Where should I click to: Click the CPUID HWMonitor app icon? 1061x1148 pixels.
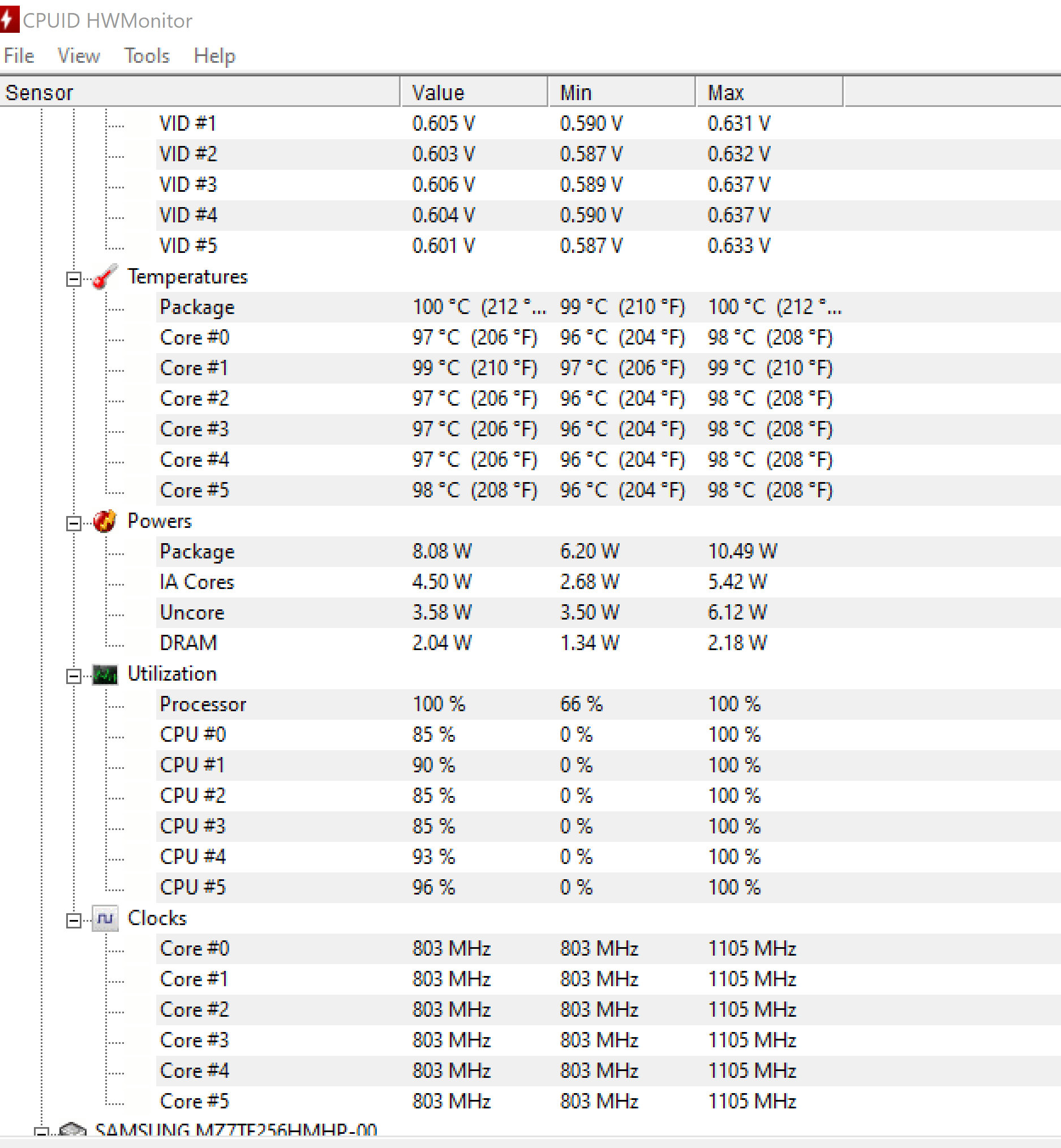click(10, 19)
